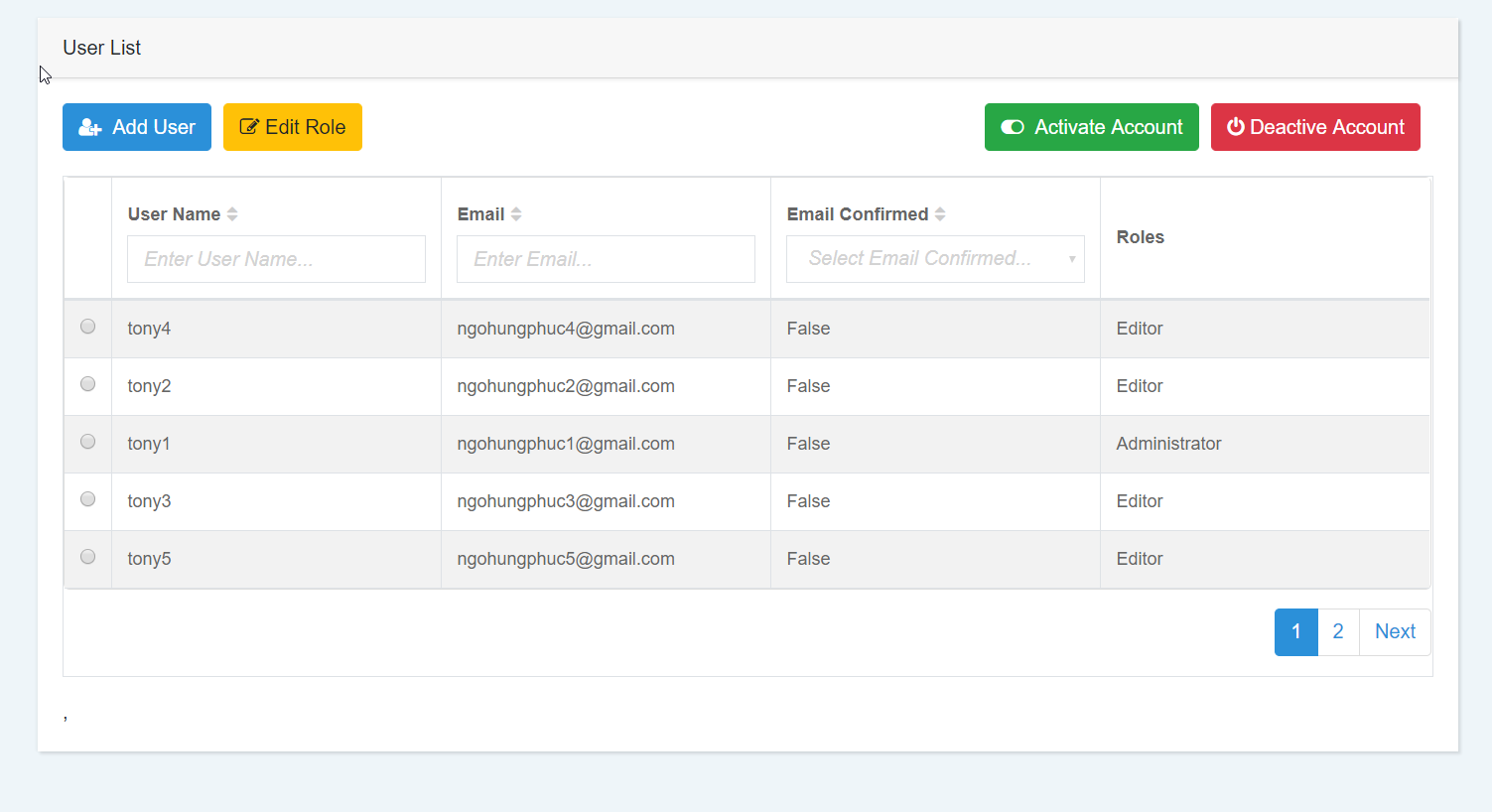The width and height of the screenshot is (1492, 812).
Task: Click email ngohungphuc5@gmail.com
Action: 566,559
